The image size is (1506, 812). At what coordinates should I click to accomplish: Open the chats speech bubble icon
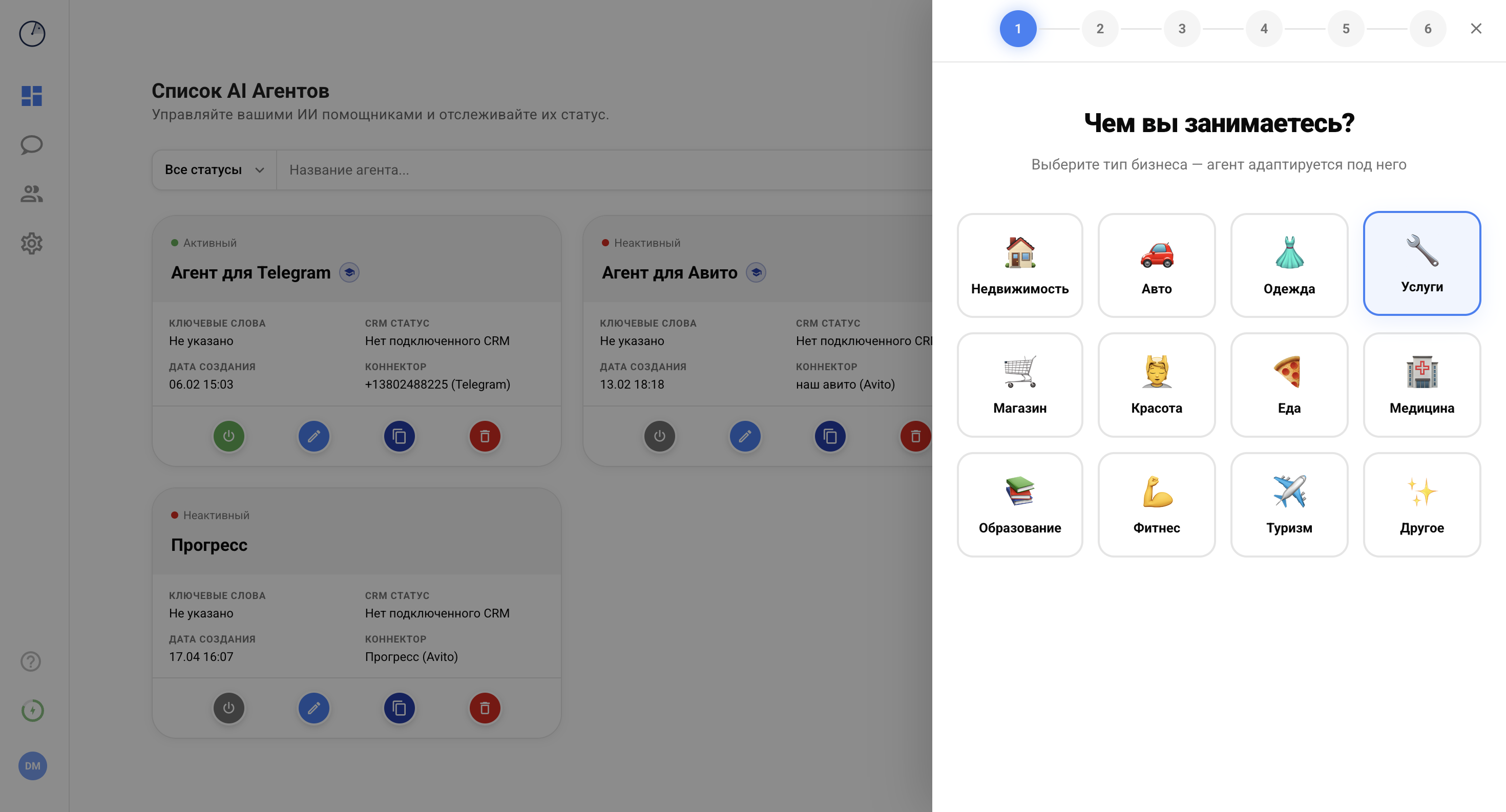(32, 145)
